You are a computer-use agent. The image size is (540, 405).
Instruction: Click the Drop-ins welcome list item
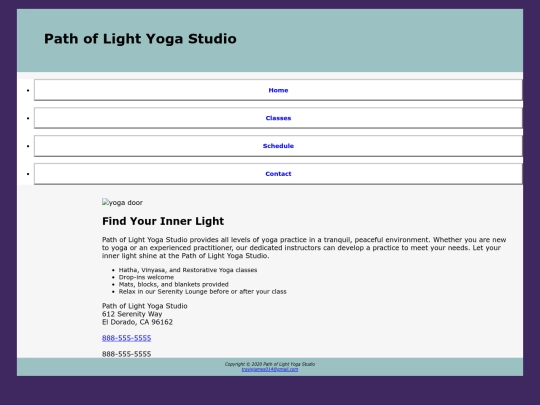pos(146,277)
